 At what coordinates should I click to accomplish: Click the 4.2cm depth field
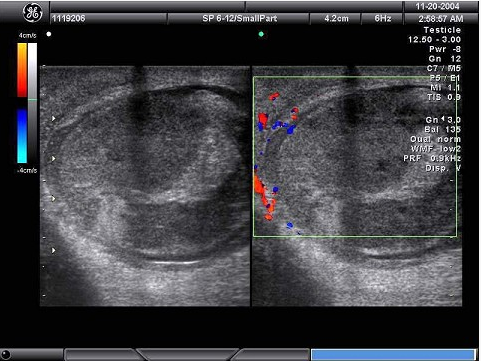click(336, 18)
